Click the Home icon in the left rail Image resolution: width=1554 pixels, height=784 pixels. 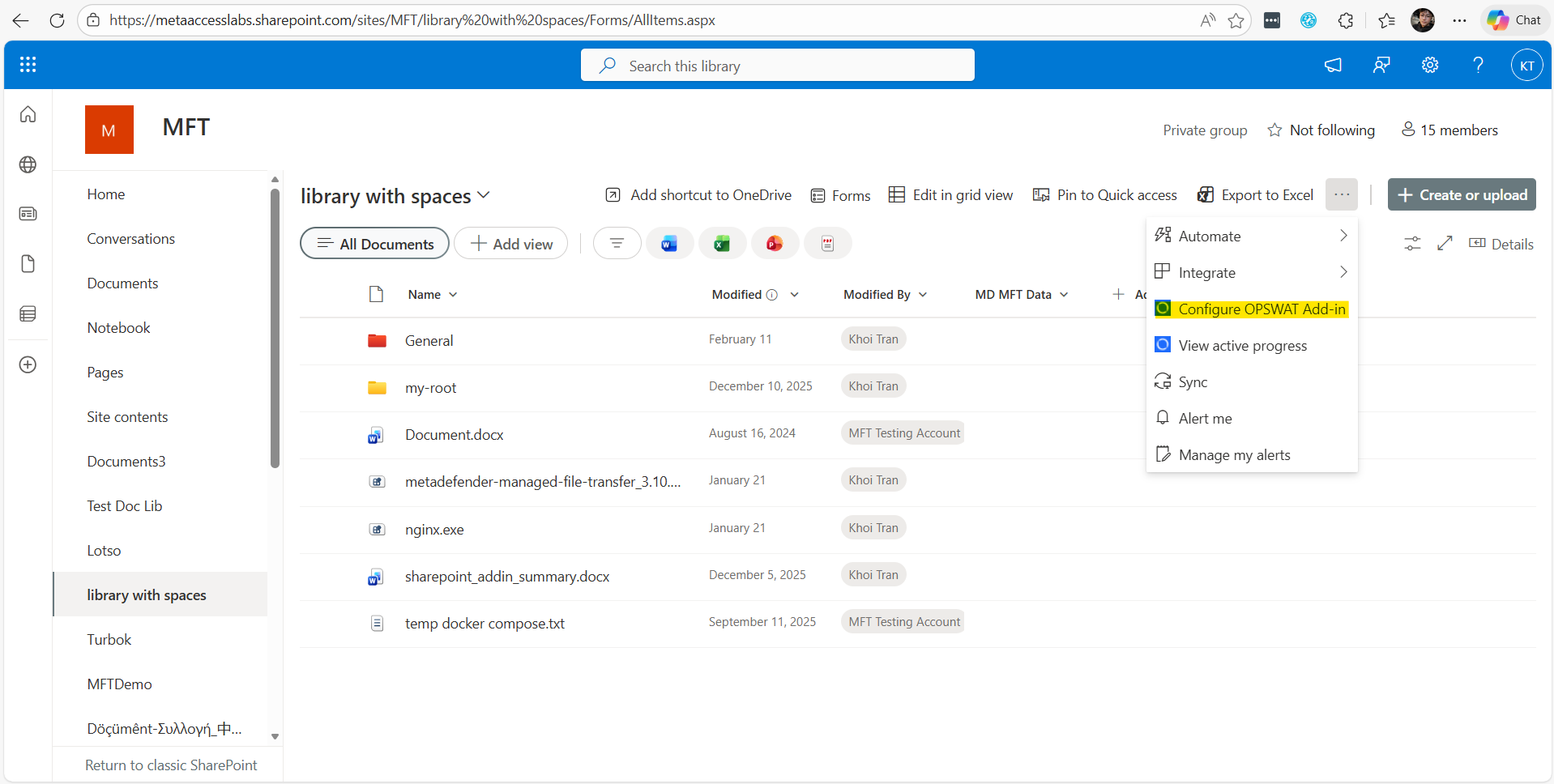pyautogui.click(x=28, y=114)
